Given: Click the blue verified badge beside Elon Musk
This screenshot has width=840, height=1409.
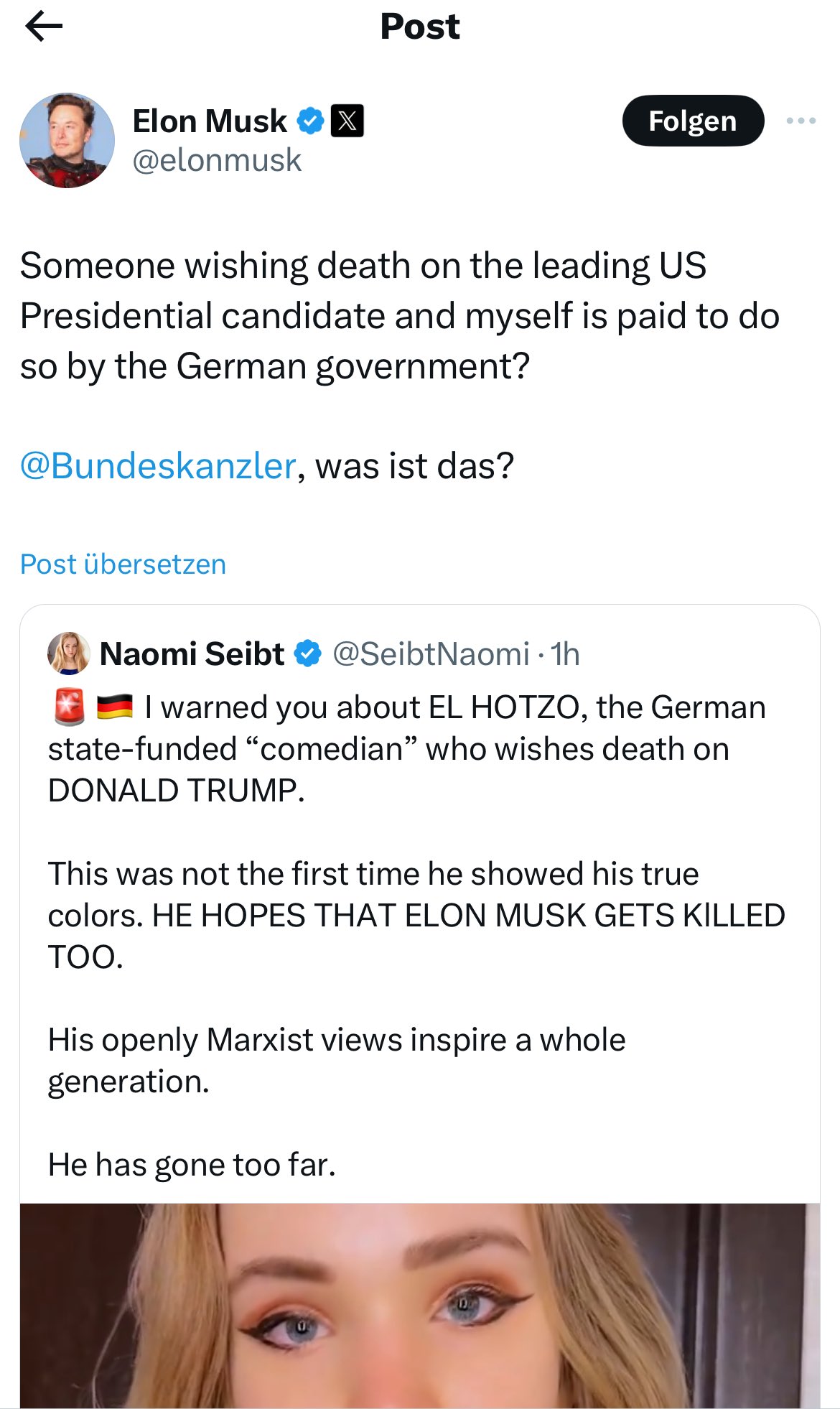Looking at the screenshot, I should pos(310,121).
